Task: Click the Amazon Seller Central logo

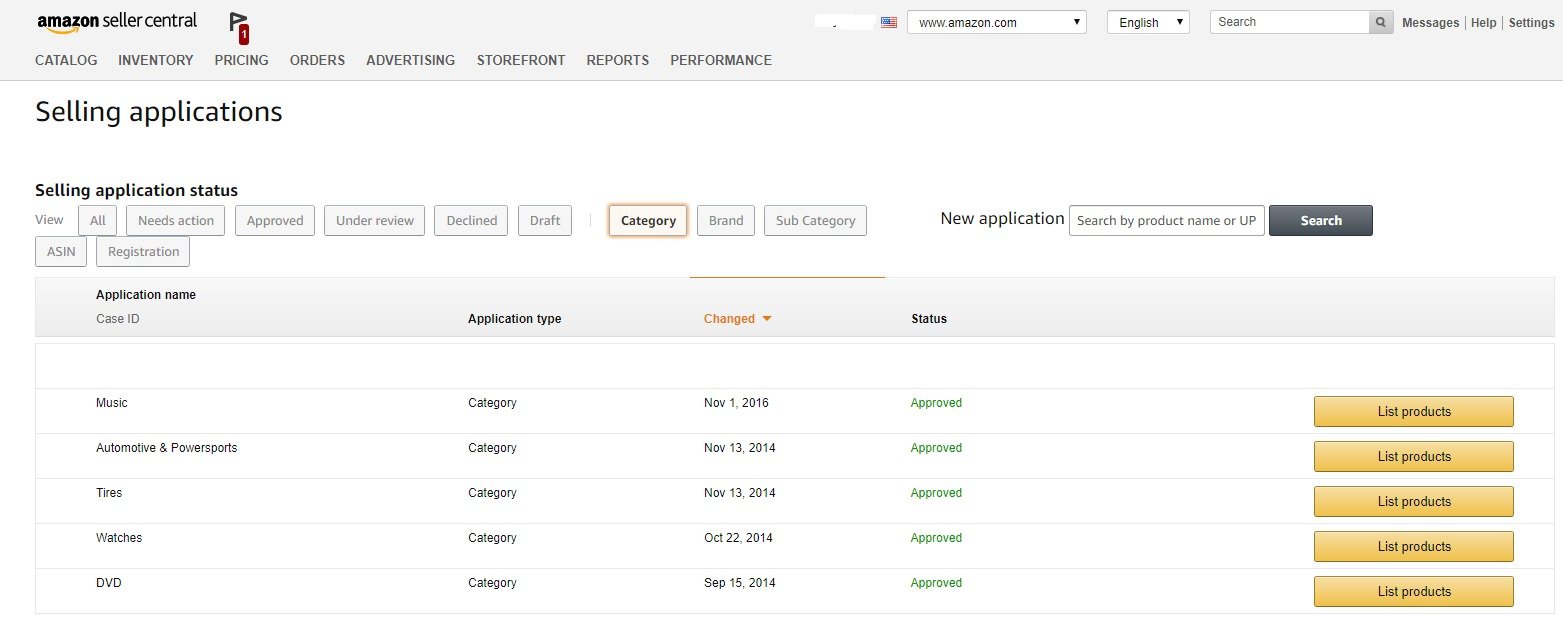Action: pyautogui.click(x=116, y=22)
